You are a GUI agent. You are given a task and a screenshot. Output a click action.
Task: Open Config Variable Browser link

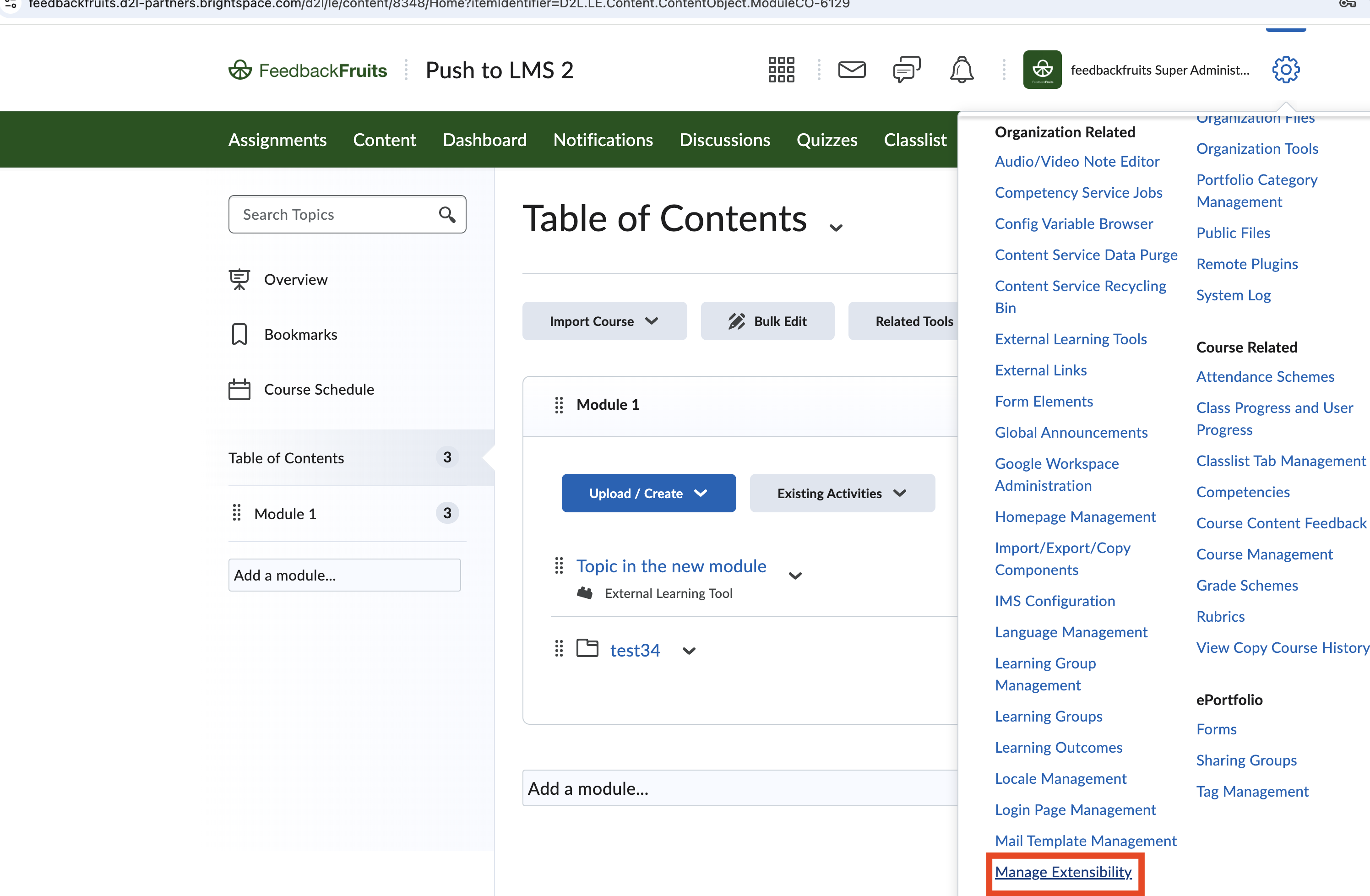click(x=1074, y=224)
